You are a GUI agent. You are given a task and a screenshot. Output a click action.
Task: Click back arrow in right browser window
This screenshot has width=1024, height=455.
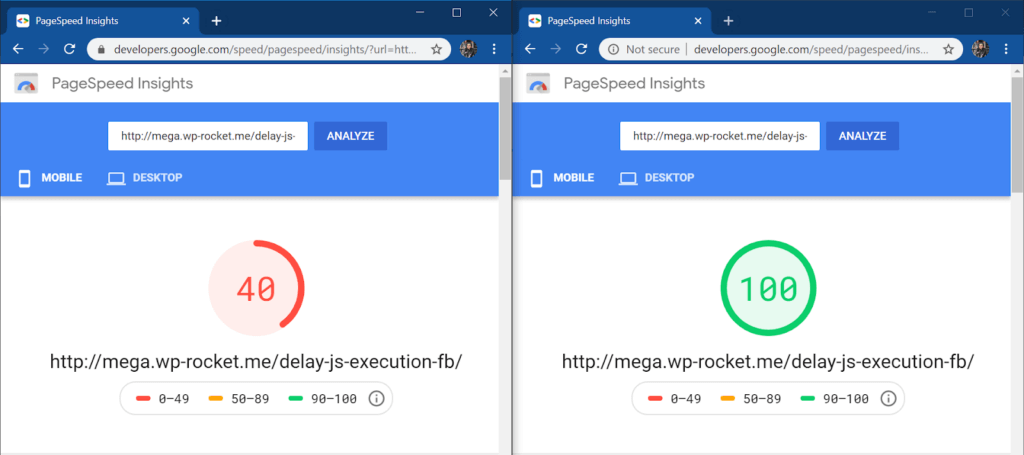point(530,49)
